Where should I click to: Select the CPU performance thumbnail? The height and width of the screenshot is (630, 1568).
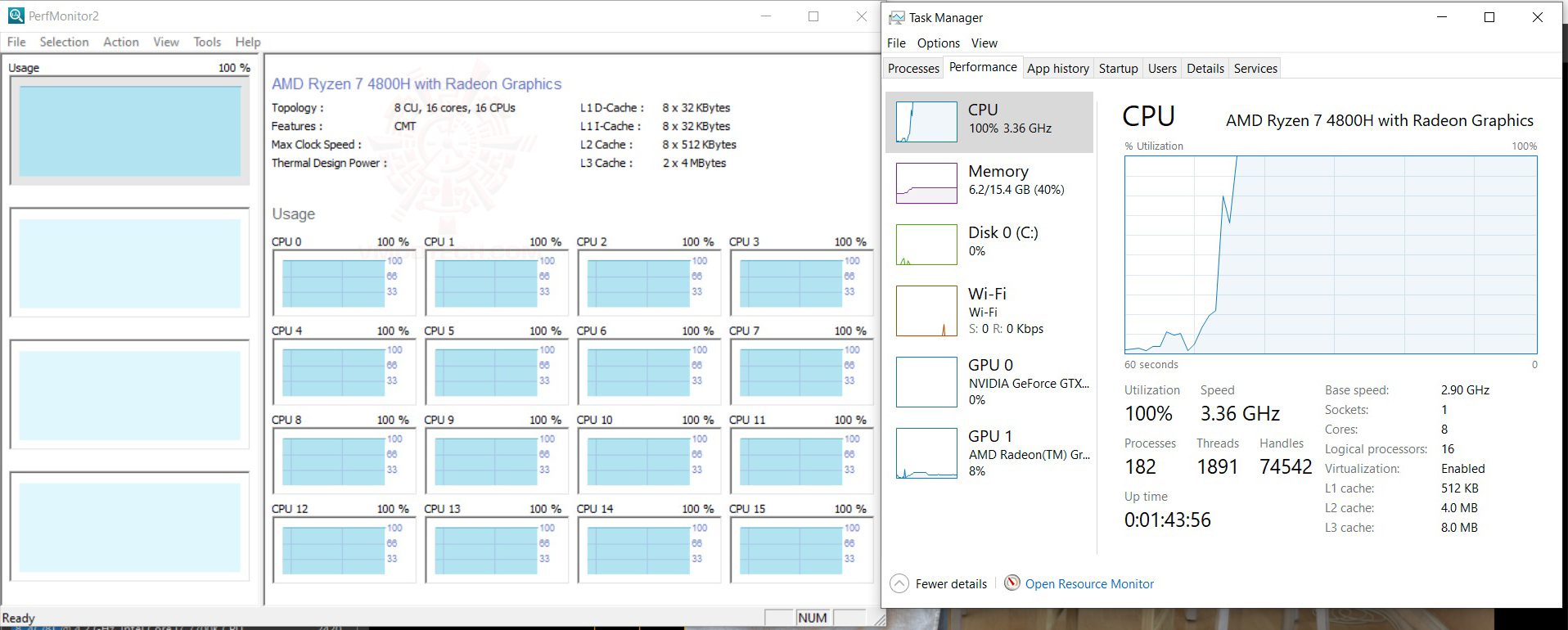click(x=926, y=122)
